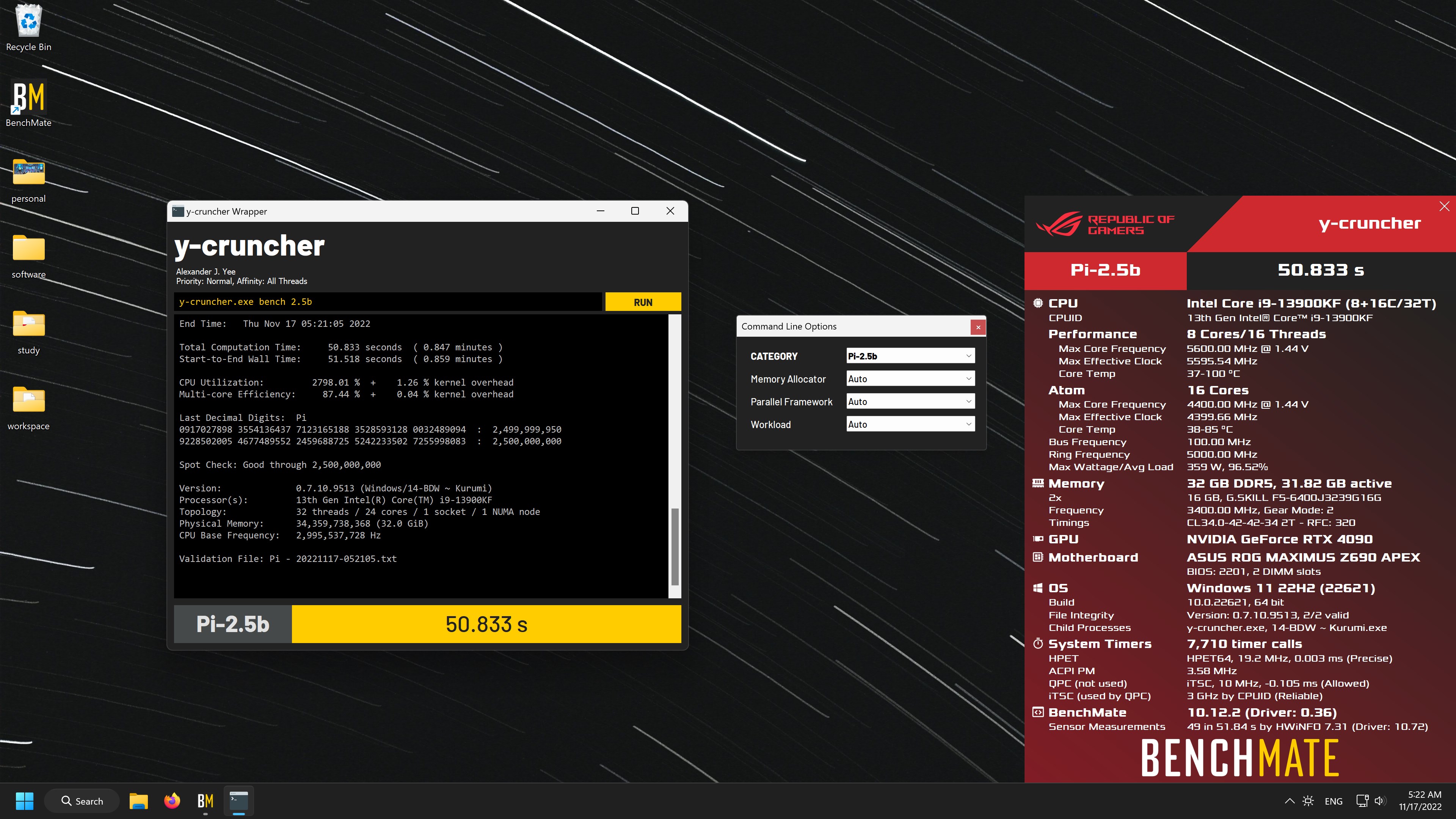1456x819 pixels.
Task: Click '5600.00 MHz @ 1.44 V' value
Action: [x=1247, y=349]
